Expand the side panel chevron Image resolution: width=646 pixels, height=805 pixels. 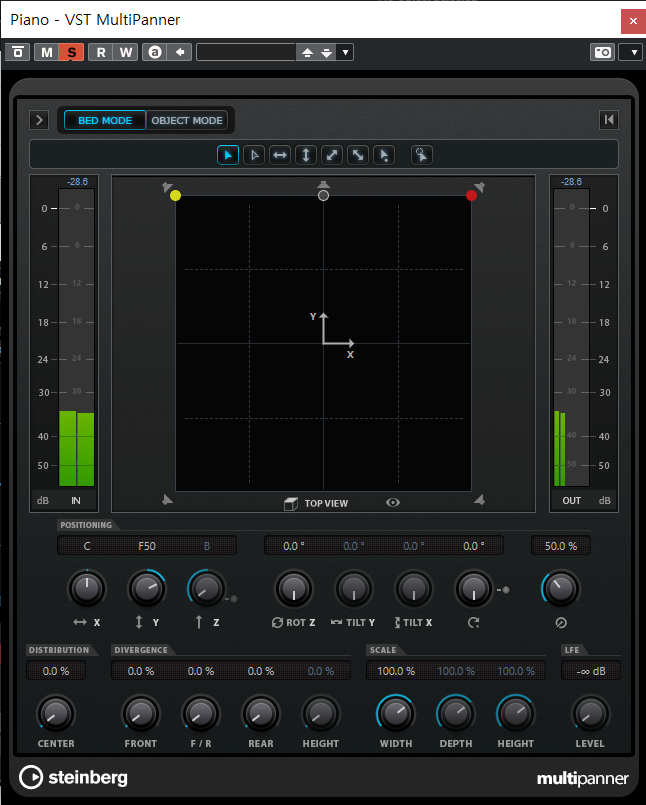click(x=39, y=120)
